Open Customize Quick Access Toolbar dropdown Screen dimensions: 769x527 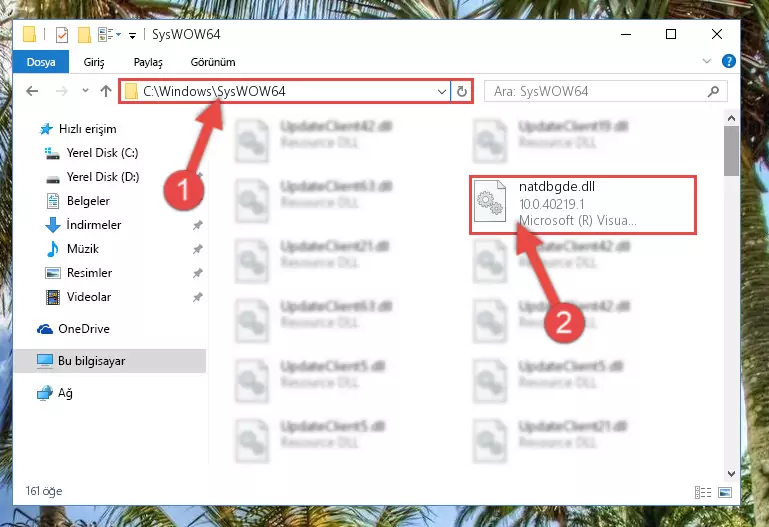coord(132,35)
